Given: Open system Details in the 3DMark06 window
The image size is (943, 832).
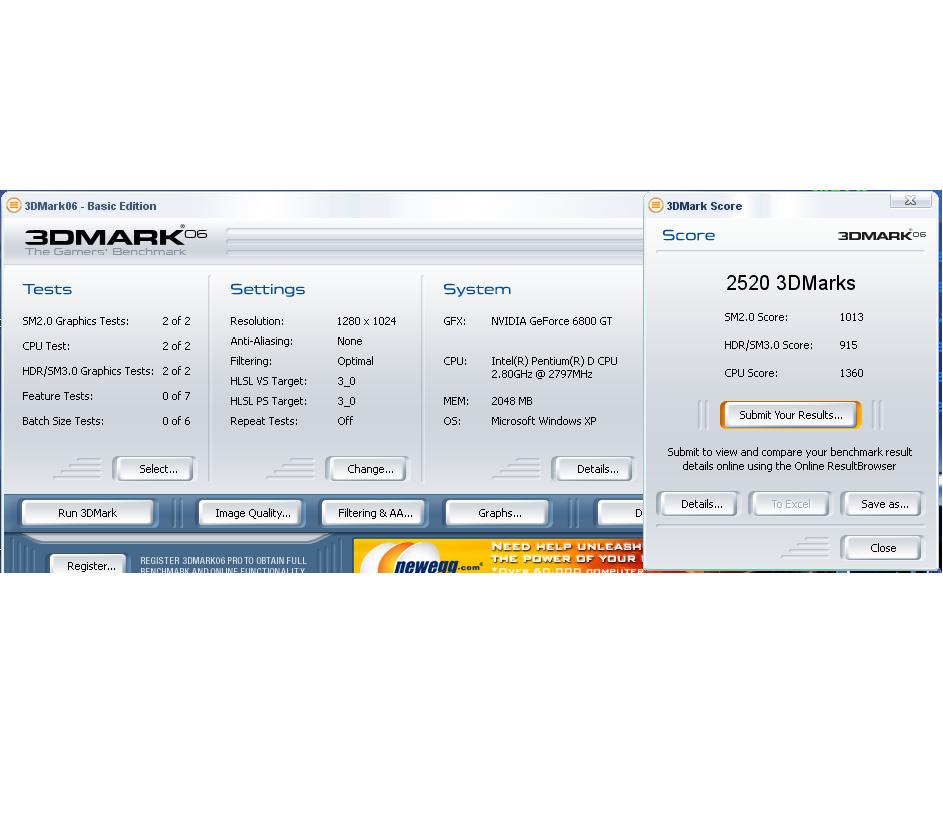Looking at the screenshot, I should (592, 469).
